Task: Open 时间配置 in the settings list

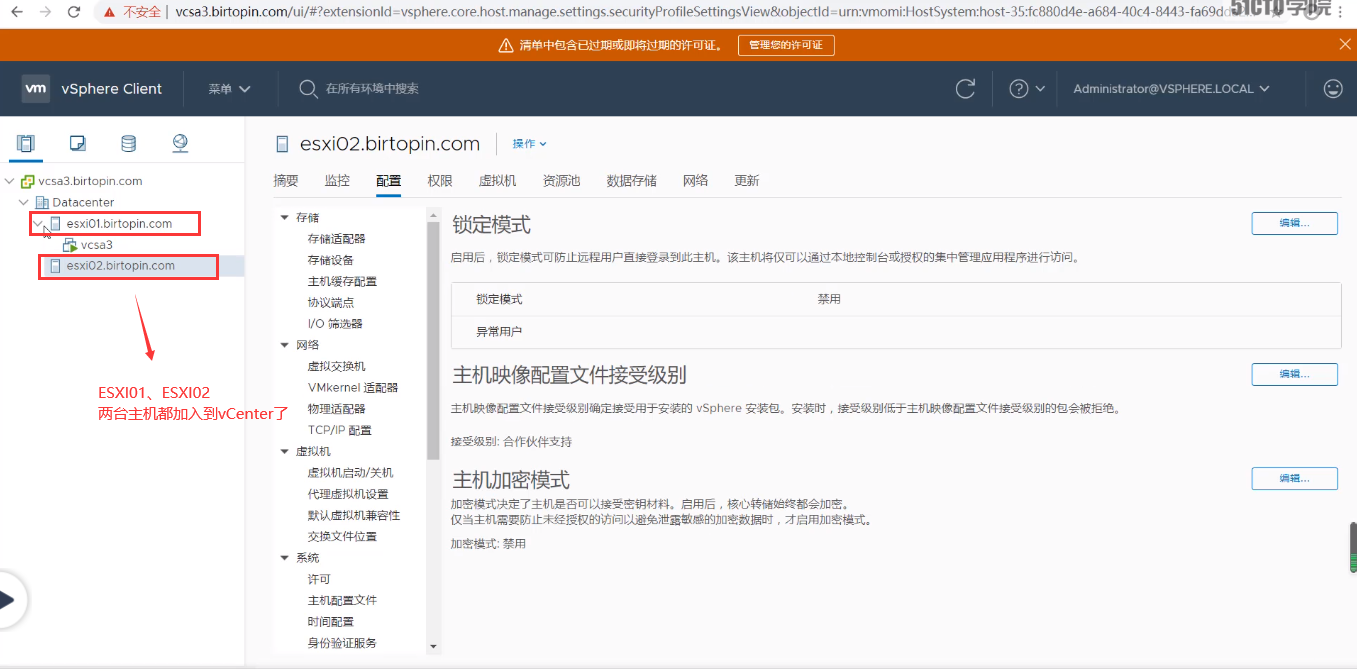Action: click(330, 621)
